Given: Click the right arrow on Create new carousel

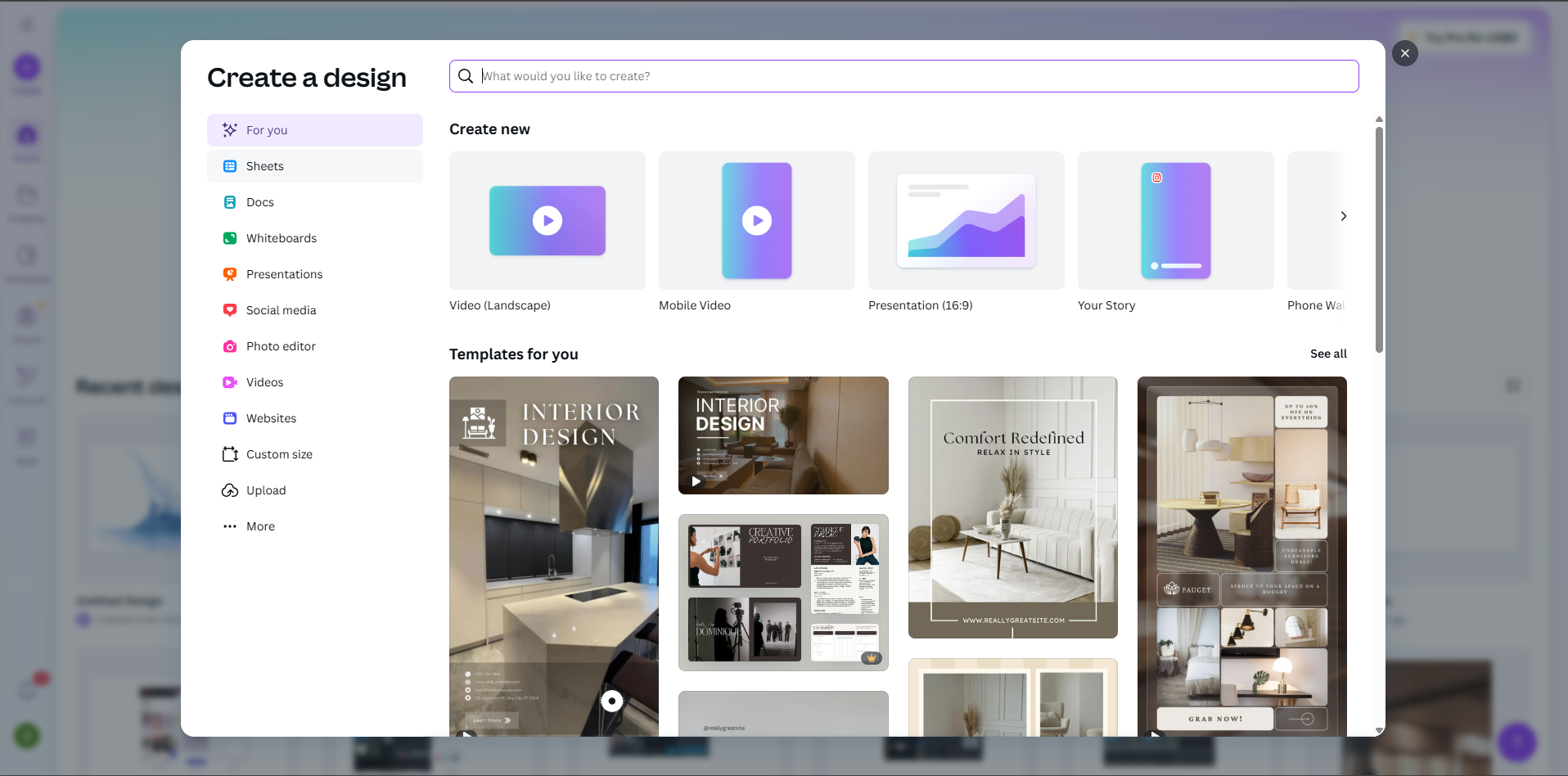Looking at the screenshot, I should pyautogui.click(x=1343, y=216).
